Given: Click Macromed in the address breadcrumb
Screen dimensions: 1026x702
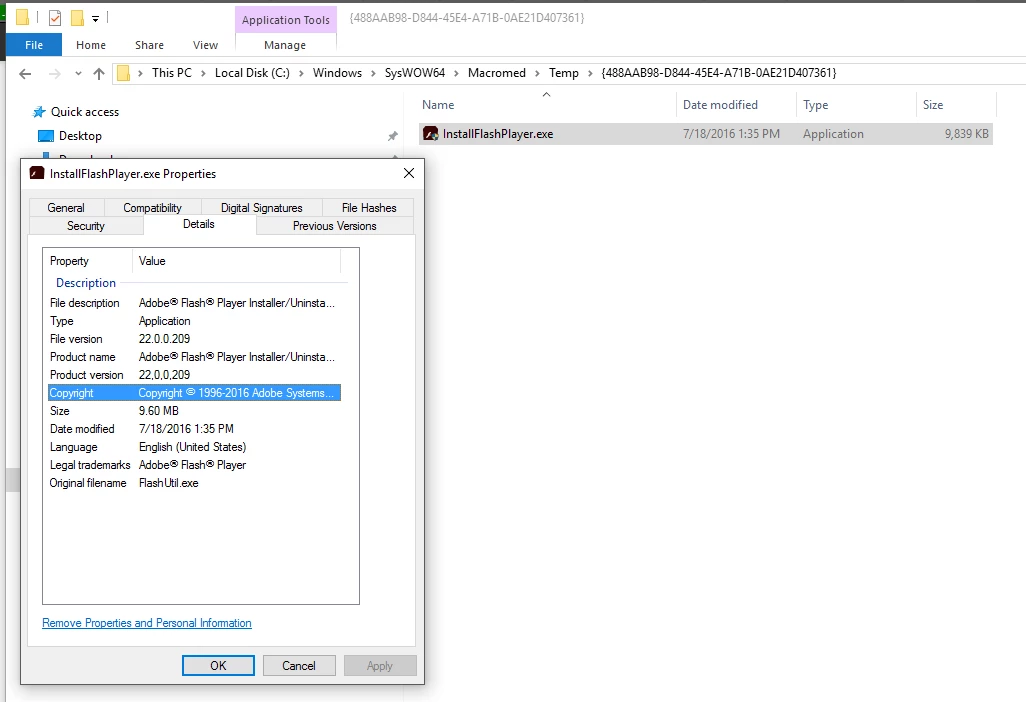Looking at the screenshot, I should pyautogui.click(x=497, y=73).
